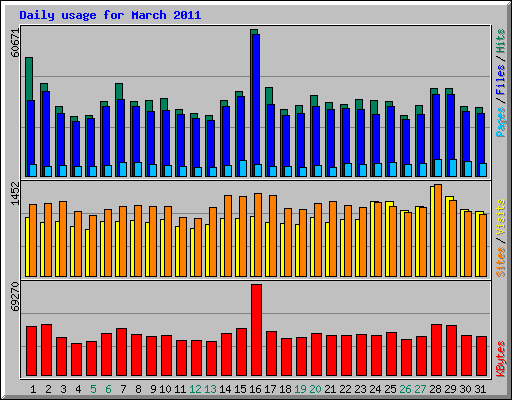The width and height of the screenshot is (512, 400).
Task: Click weekend day label 5 on the x-axis
Action: pyautogui.click(x=93, y=389)
